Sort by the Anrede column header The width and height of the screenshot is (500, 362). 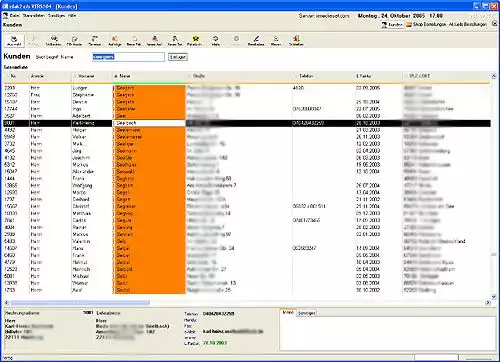[x=49, y=76]
